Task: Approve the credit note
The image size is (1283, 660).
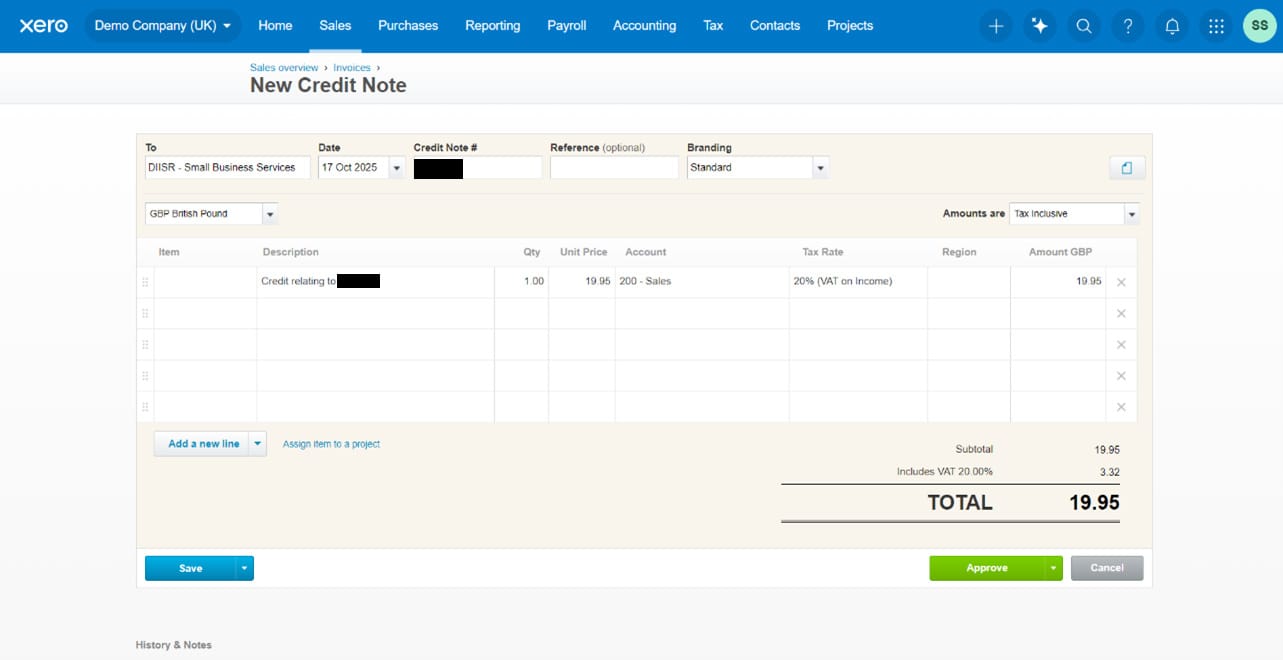Action: (985, 567)
